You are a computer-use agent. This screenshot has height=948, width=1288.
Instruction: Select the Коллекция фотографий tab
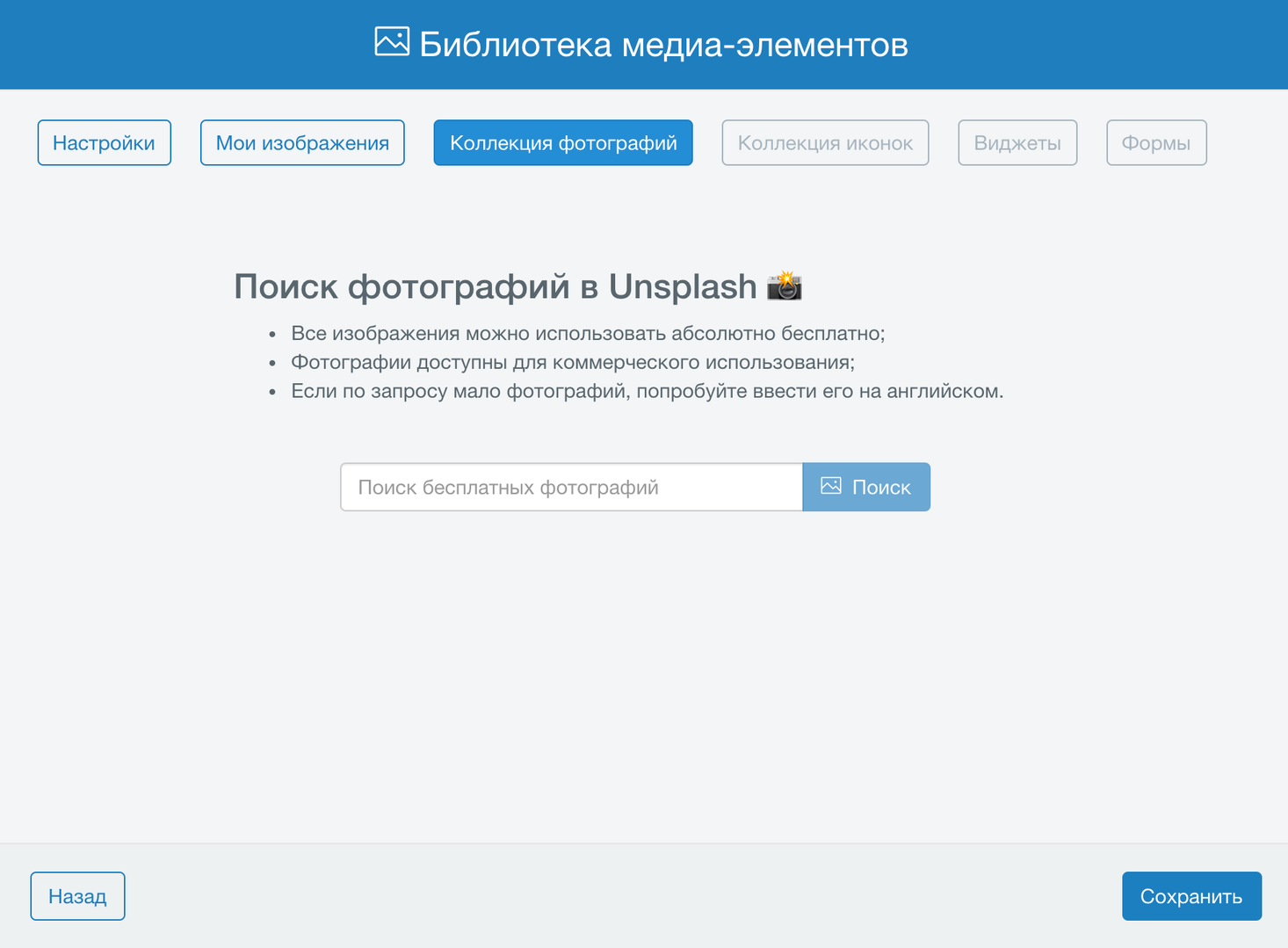[x=563, y=142]
